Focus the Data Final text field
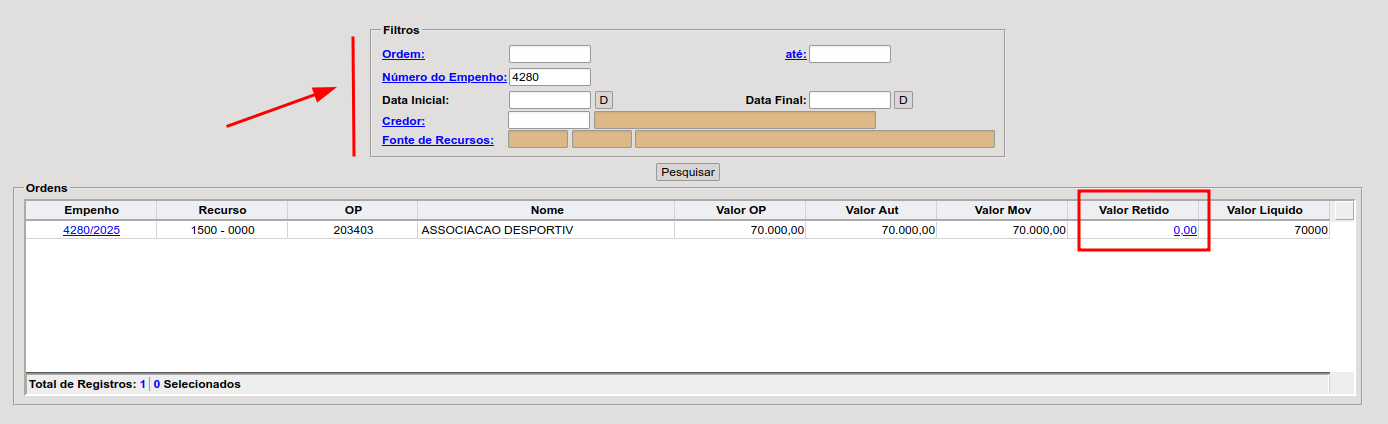 (849, 100)
